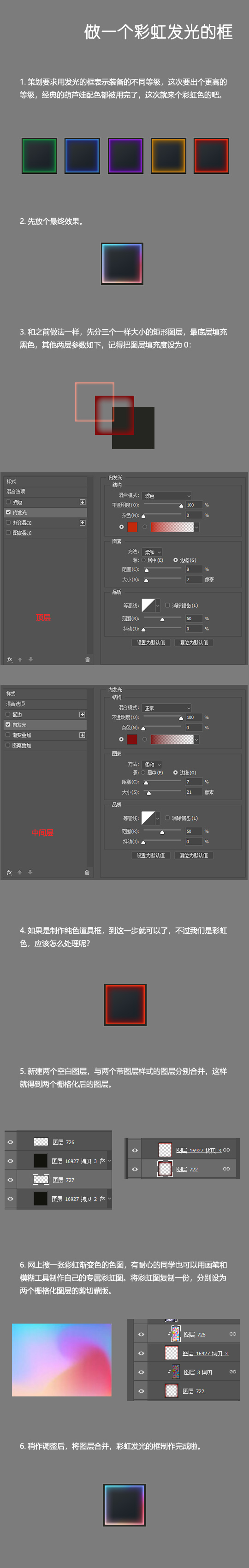Screen dimensions: 249x1568
Task: Open the contour picker arrow in the 中间层 dialog
Action: click(x=158, y=818)
